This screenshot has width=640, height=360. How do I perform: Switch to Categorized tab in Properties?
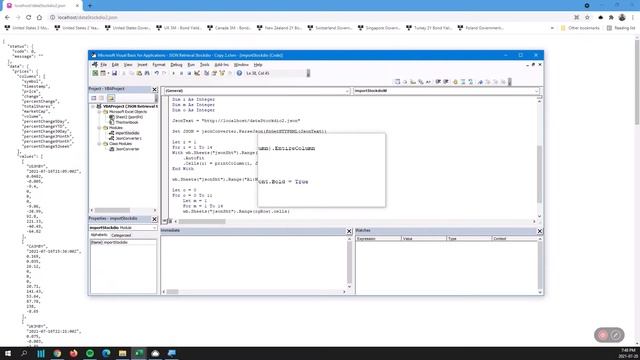pos(121,235)
